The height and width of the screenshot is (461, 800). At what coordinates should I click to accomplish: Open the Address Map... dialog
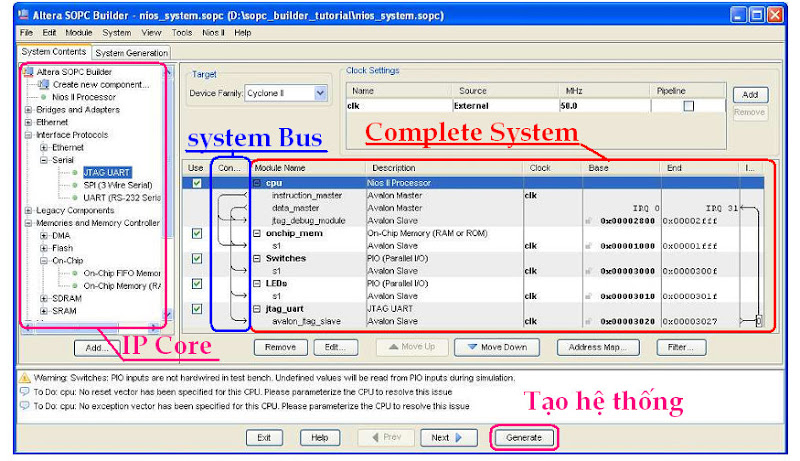[x=597, y=347]
